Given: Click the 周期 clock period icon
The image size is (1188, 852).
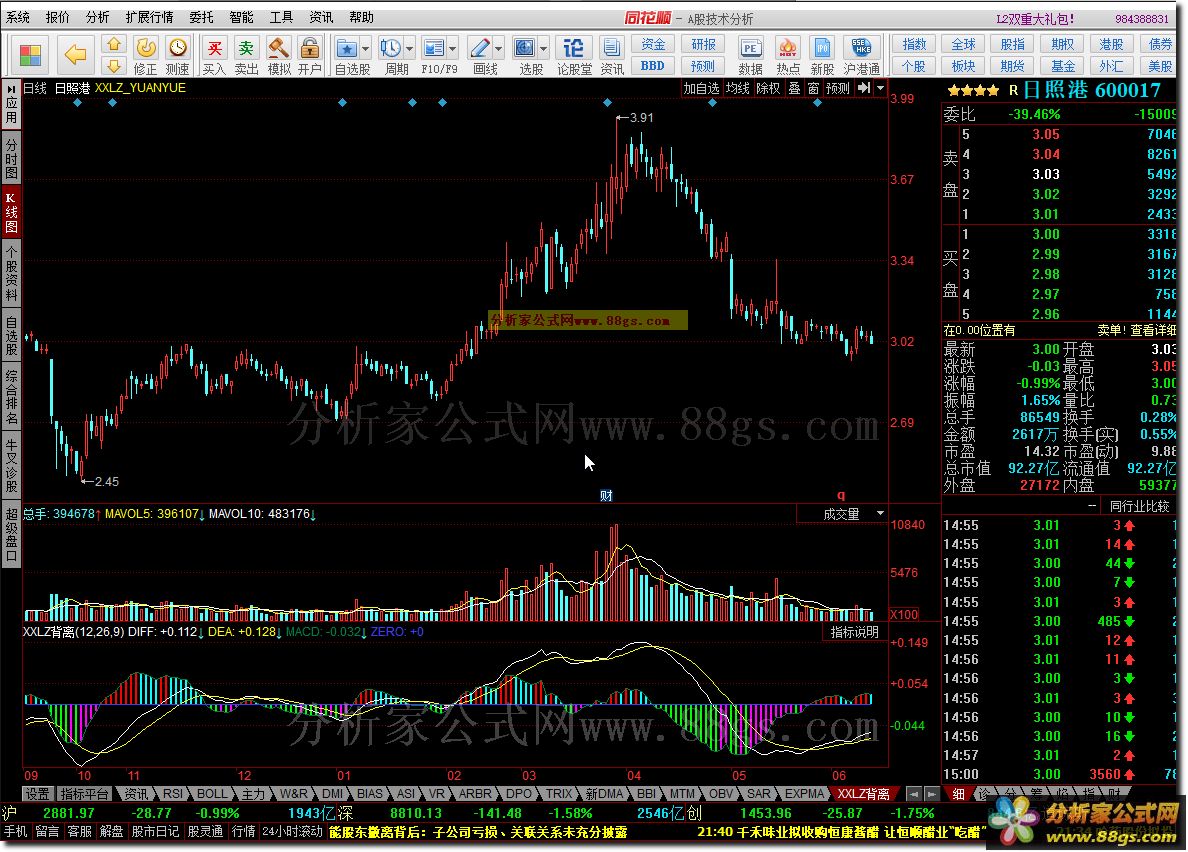Looking at the screenshot, I should [x=390, y=48].
